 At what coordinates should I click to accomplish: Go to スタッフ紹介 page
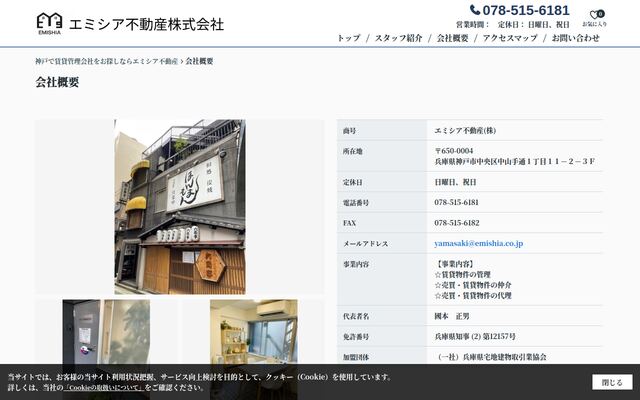click(x=398, y=38)
